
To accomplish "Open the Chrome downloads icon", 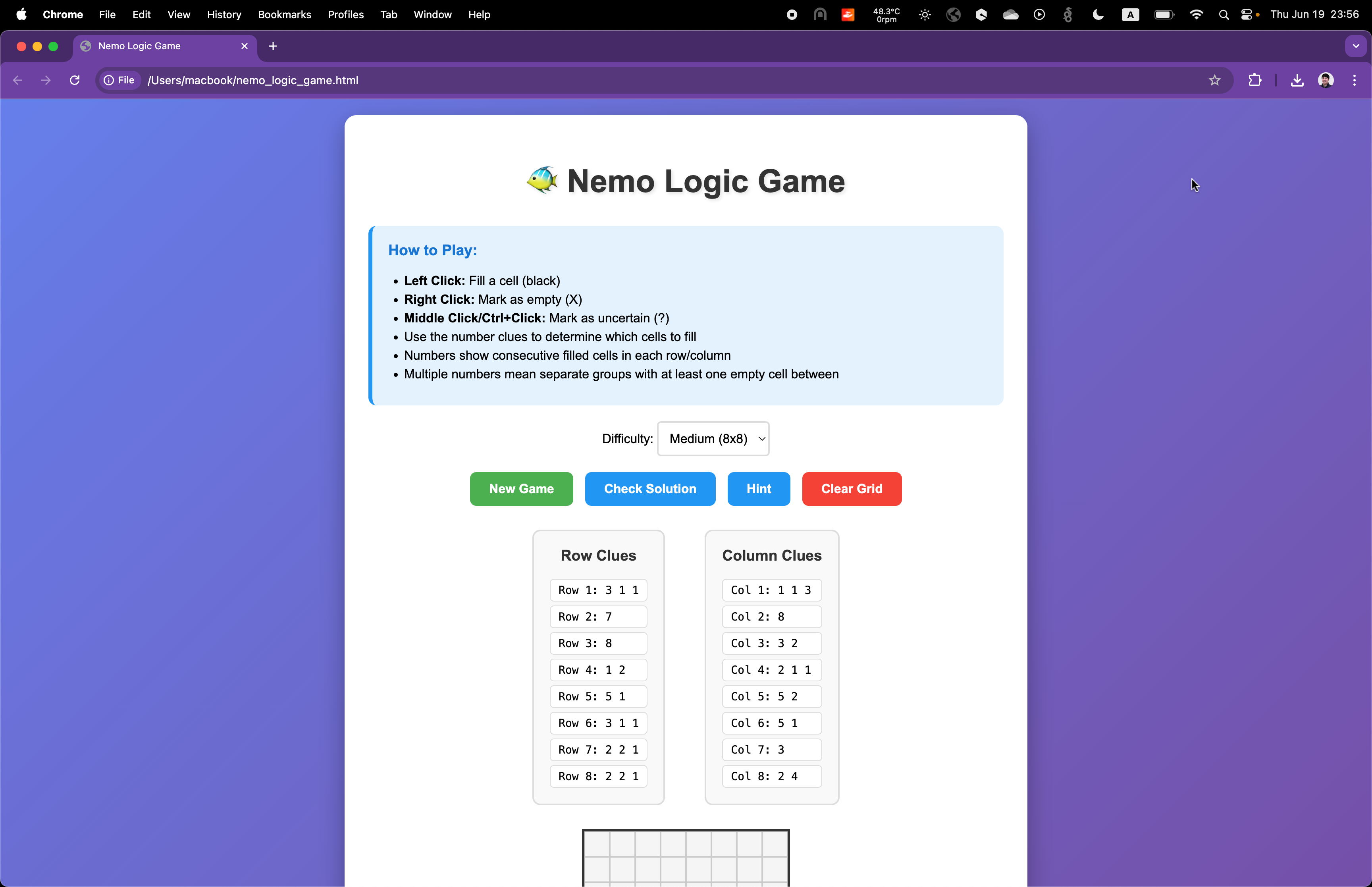I will [x=1297, y=80].
